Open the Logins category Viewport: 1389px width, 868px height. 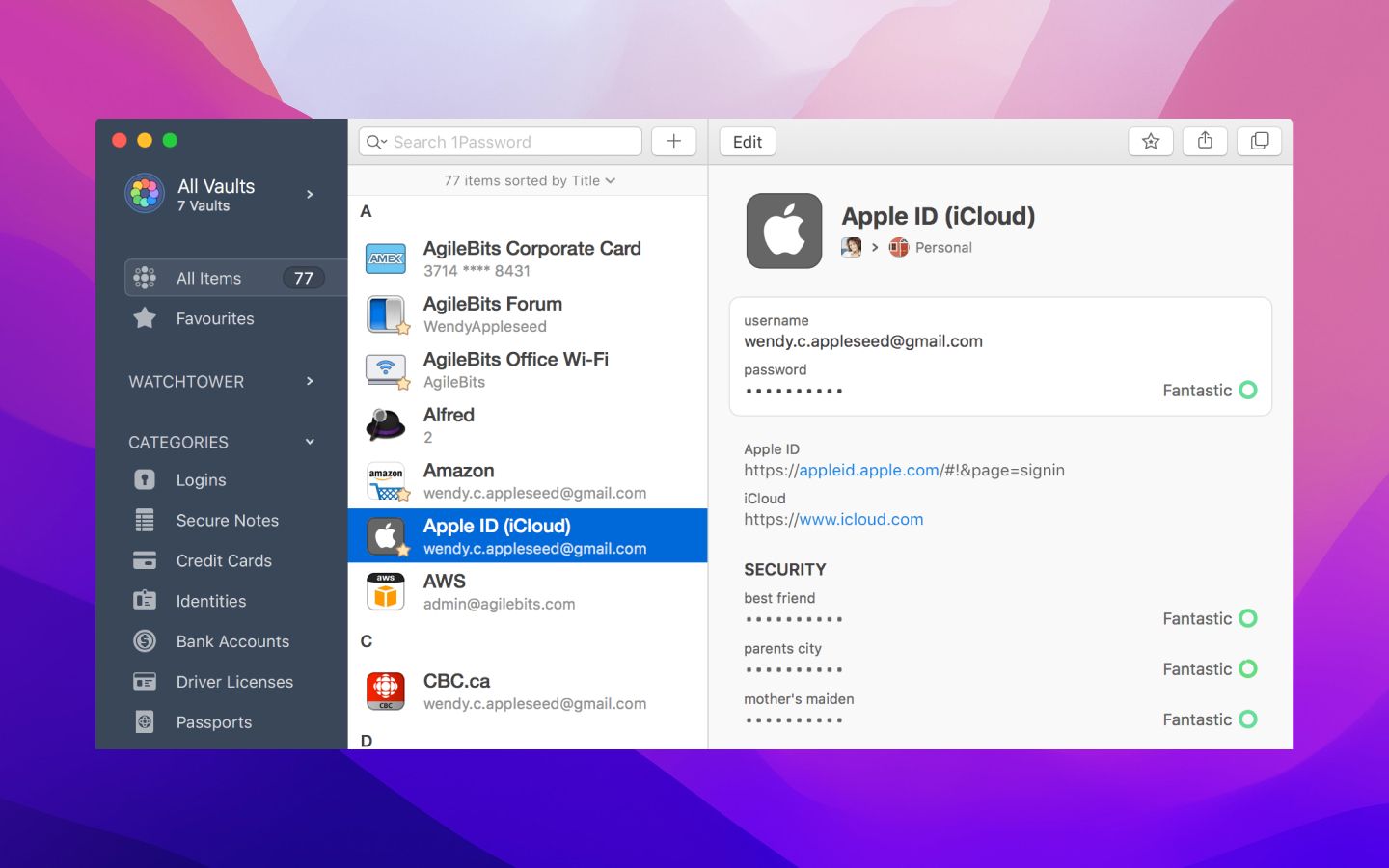point(201,479)
